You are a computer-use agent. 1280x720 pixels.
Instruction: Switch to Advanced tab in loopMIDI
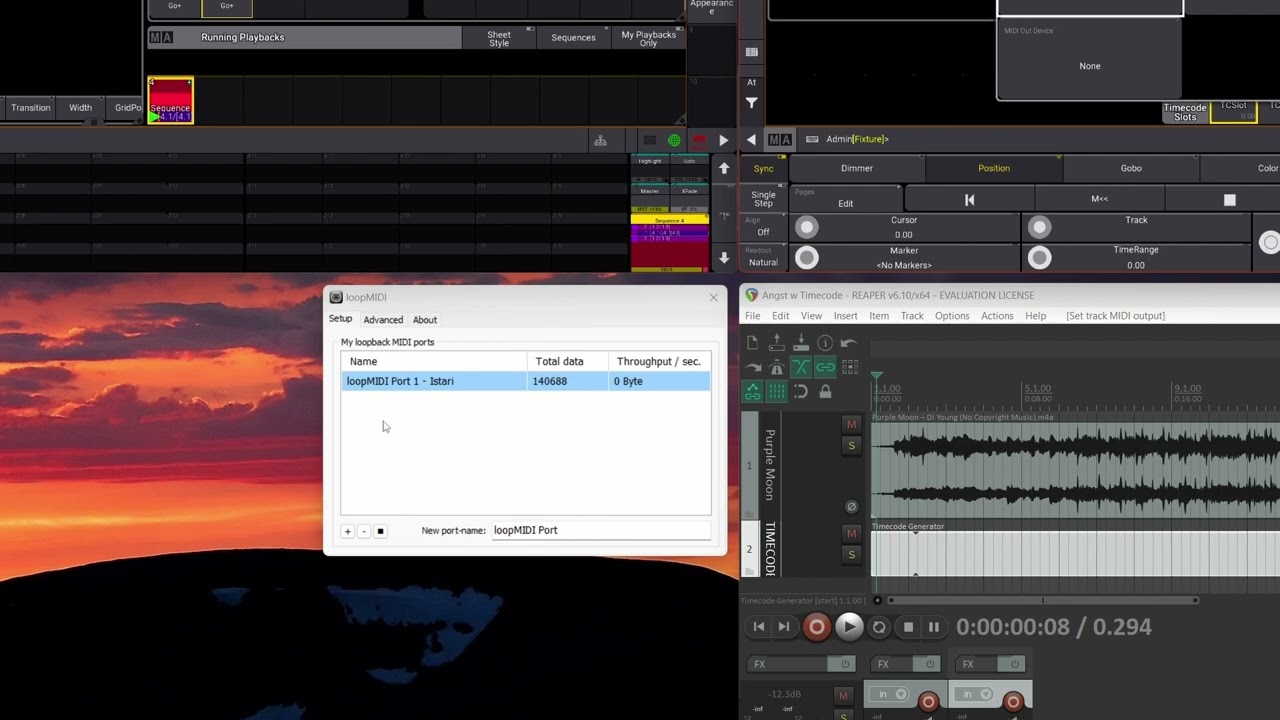[x=383, y=320]
